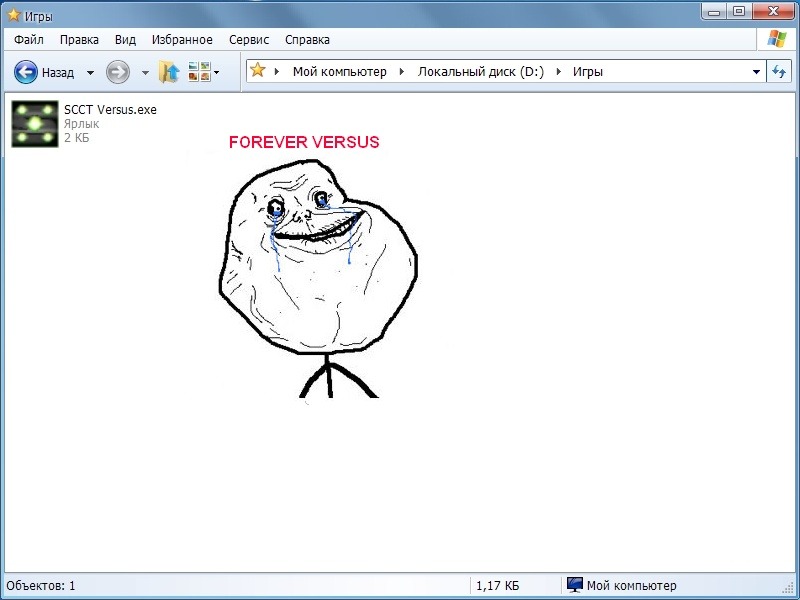Open the Правка menu
800x600 pixels.
[79, 40]
